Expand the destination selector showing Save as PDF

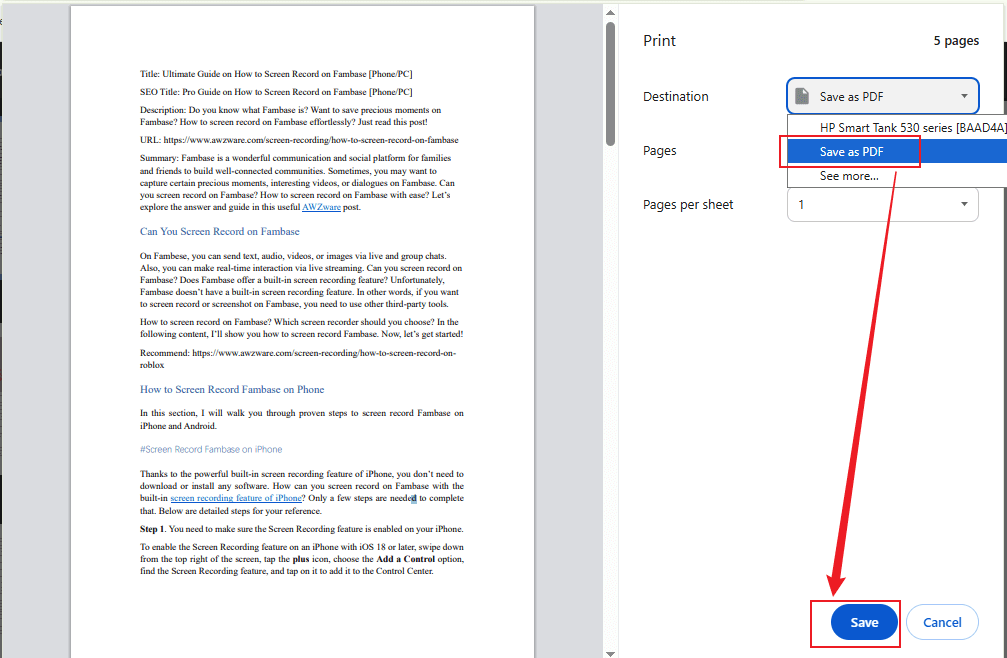pos(882,95)
